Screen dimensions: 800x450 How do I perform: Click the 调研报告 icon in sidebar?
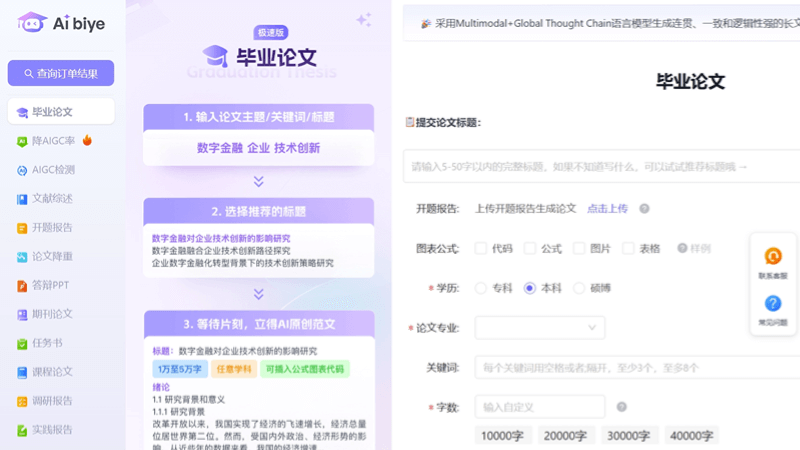tap(22, 402)
